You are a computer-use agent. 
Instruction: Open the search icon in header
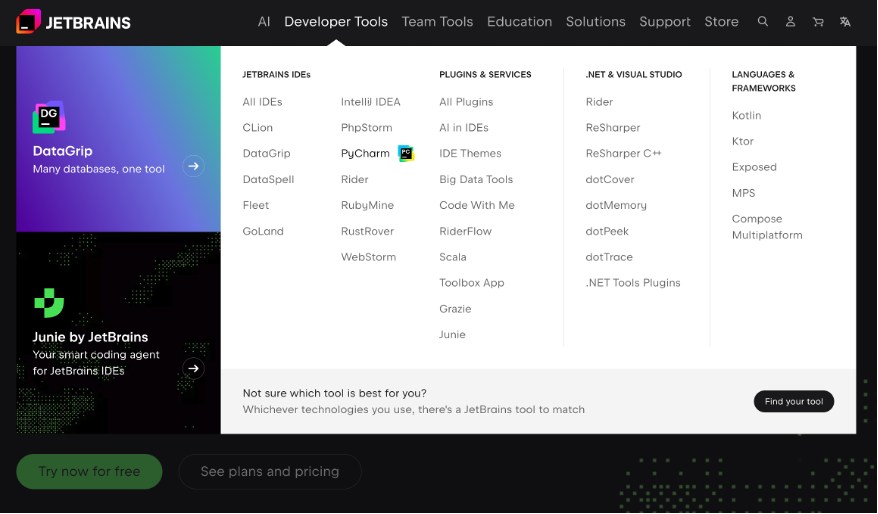pos(763,22)
